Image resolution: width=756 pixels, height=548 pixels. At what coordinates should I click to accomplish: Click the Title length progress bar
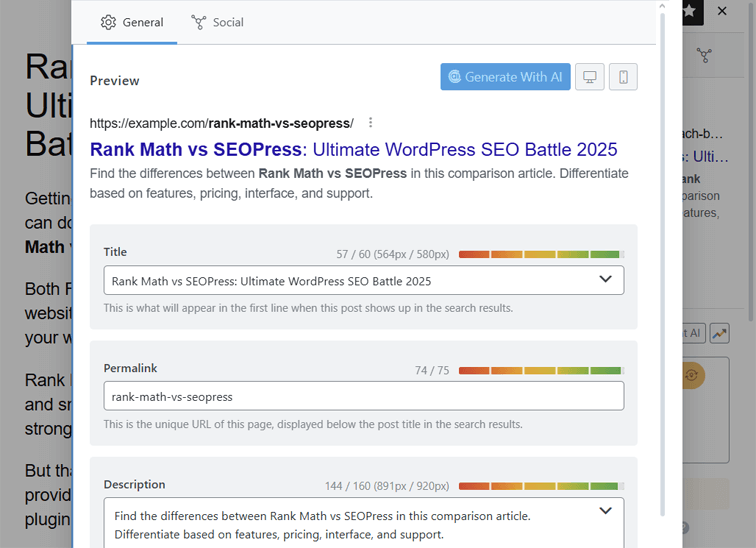coord(541,254)
